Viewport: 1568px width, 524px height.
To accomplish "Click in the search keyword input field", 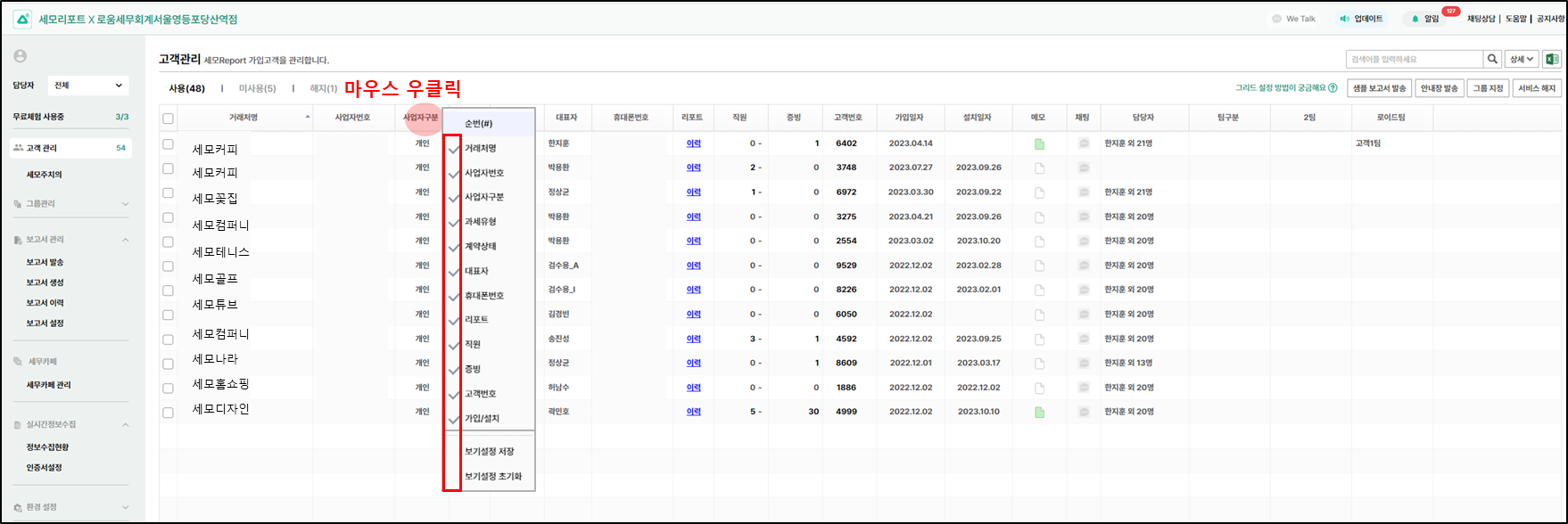I will click(x=1414, y=60).
